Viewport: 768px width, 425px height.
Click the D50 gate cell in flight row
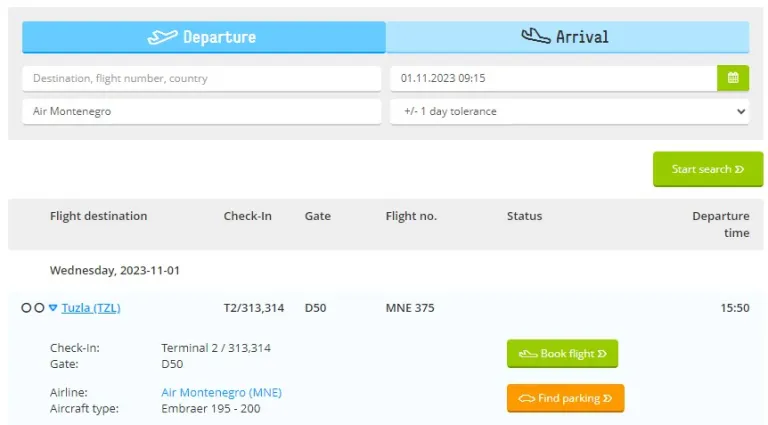[x=315, y=308]
